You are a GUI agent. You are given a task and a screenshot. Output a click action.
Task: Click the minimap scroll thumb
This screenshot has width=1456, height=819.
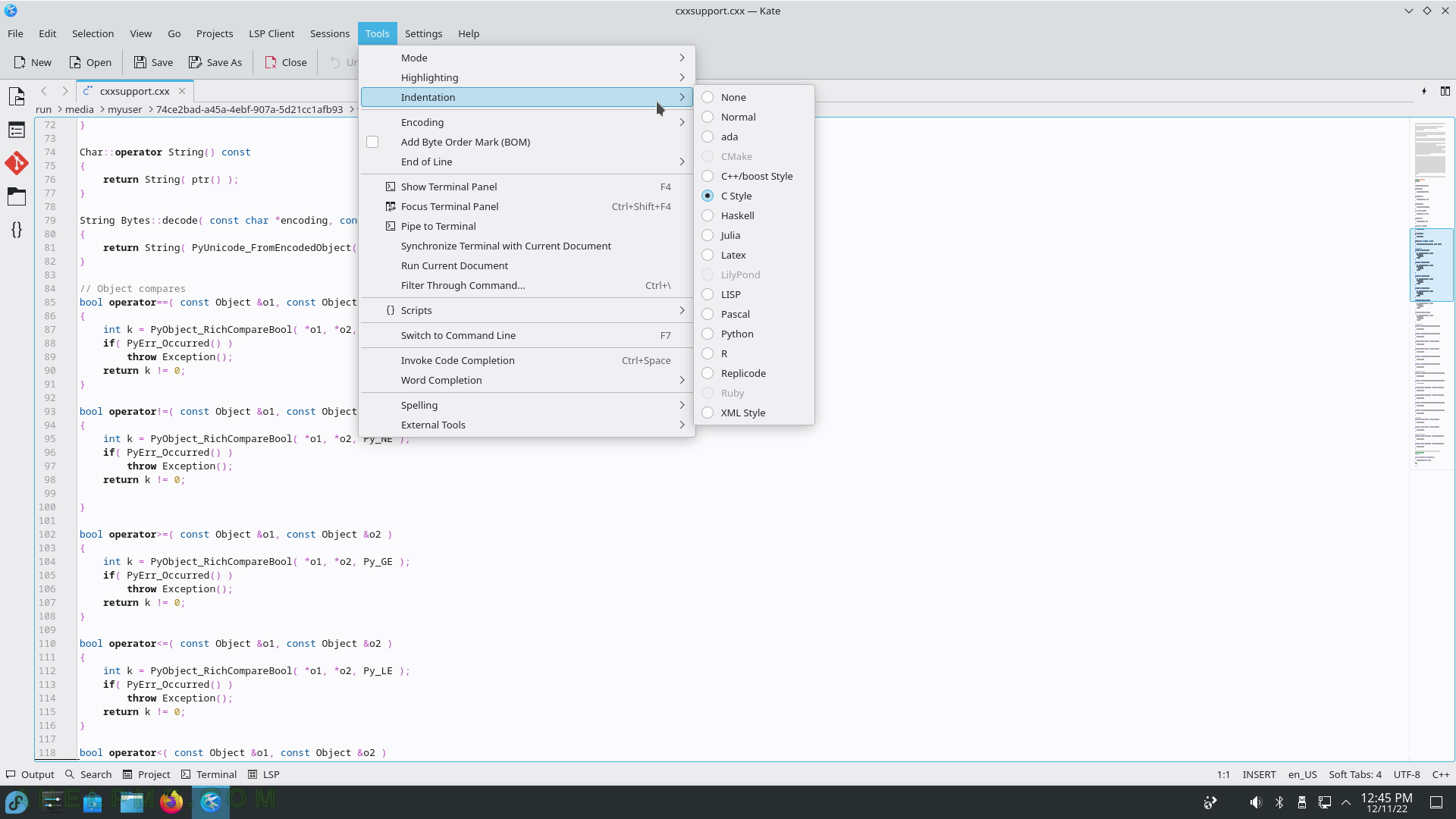coord(1431,265)
